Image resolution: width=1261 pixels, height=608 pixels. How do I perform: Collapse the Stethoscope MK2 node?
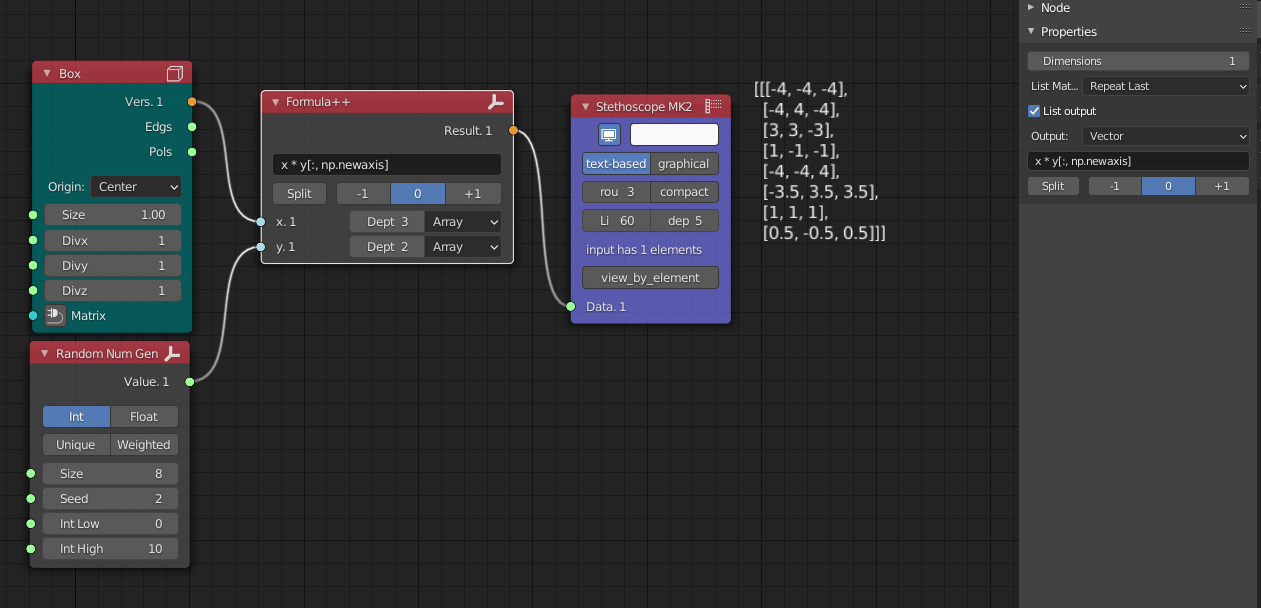click(x=585, y=106)
